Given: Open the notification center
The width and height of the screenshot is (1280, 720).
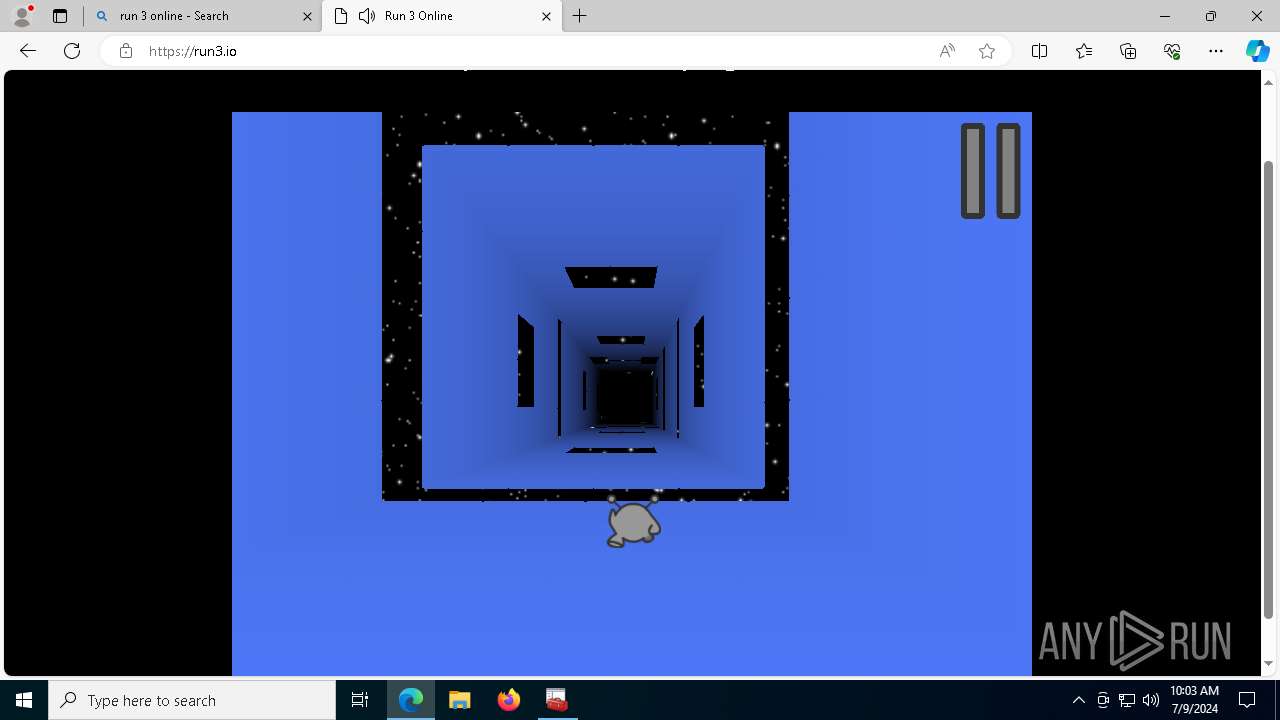Looking at the screenshot, I should (x=1247, y=700).
